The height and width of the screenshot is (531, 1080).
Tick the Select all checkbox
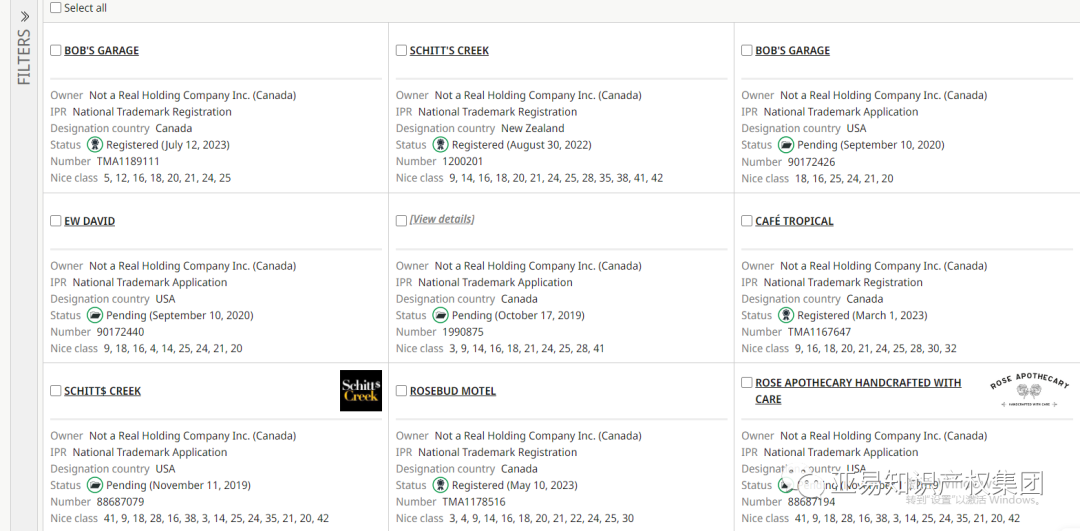[56, 8]
